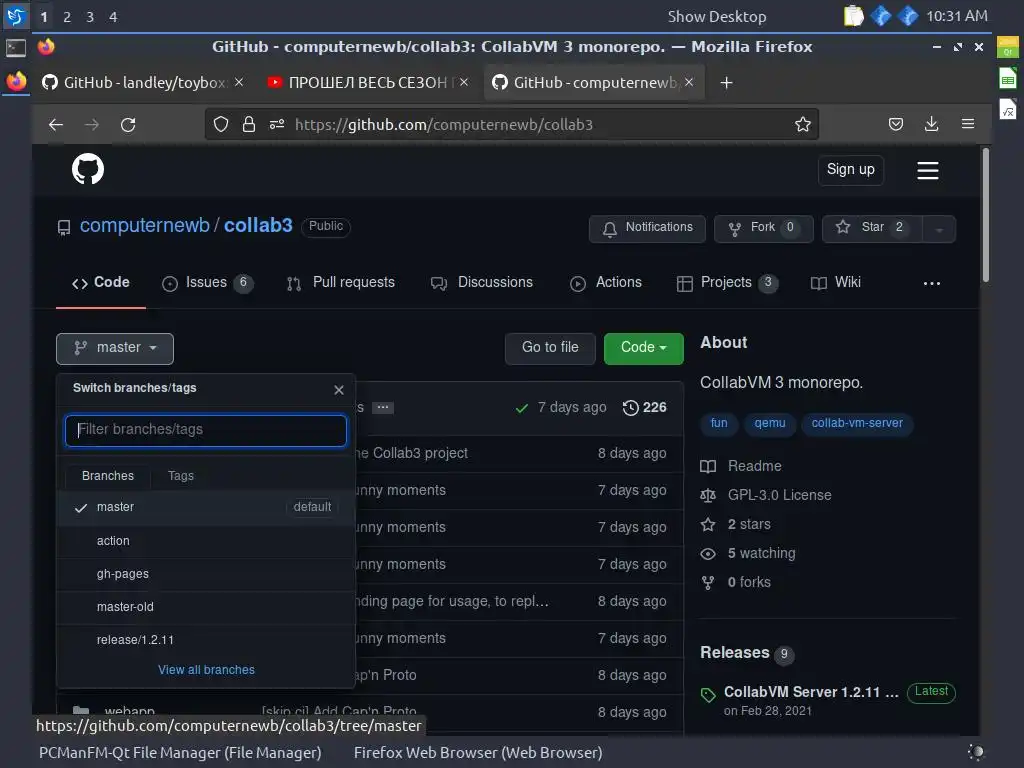Close the YouTube ПРОШЕЛ ВЕСЬ СЕЗОН tab

[x=464, y=82]
